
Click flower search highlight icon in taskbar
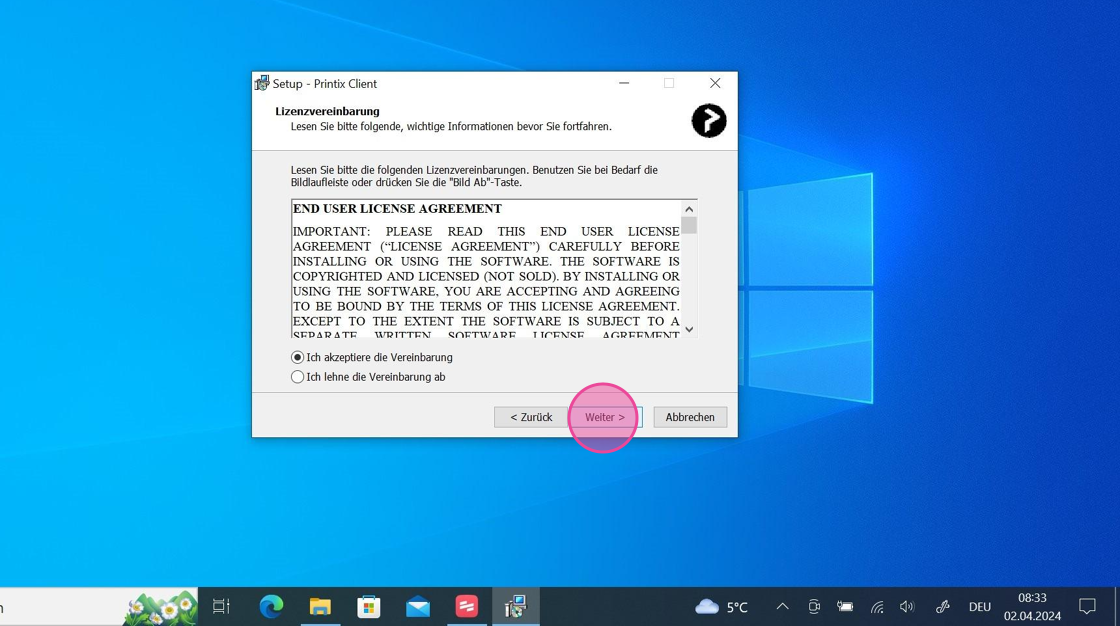pyautogui.click(x=161, y=607)
